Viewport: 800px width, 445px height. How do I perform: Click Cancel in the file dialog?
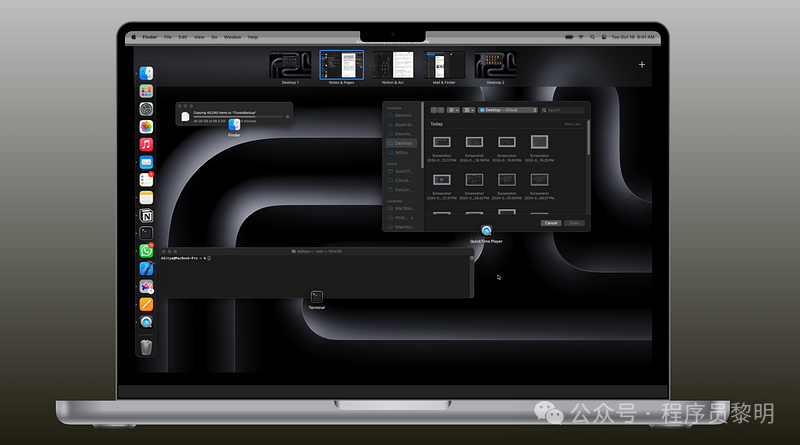[551, 223]
